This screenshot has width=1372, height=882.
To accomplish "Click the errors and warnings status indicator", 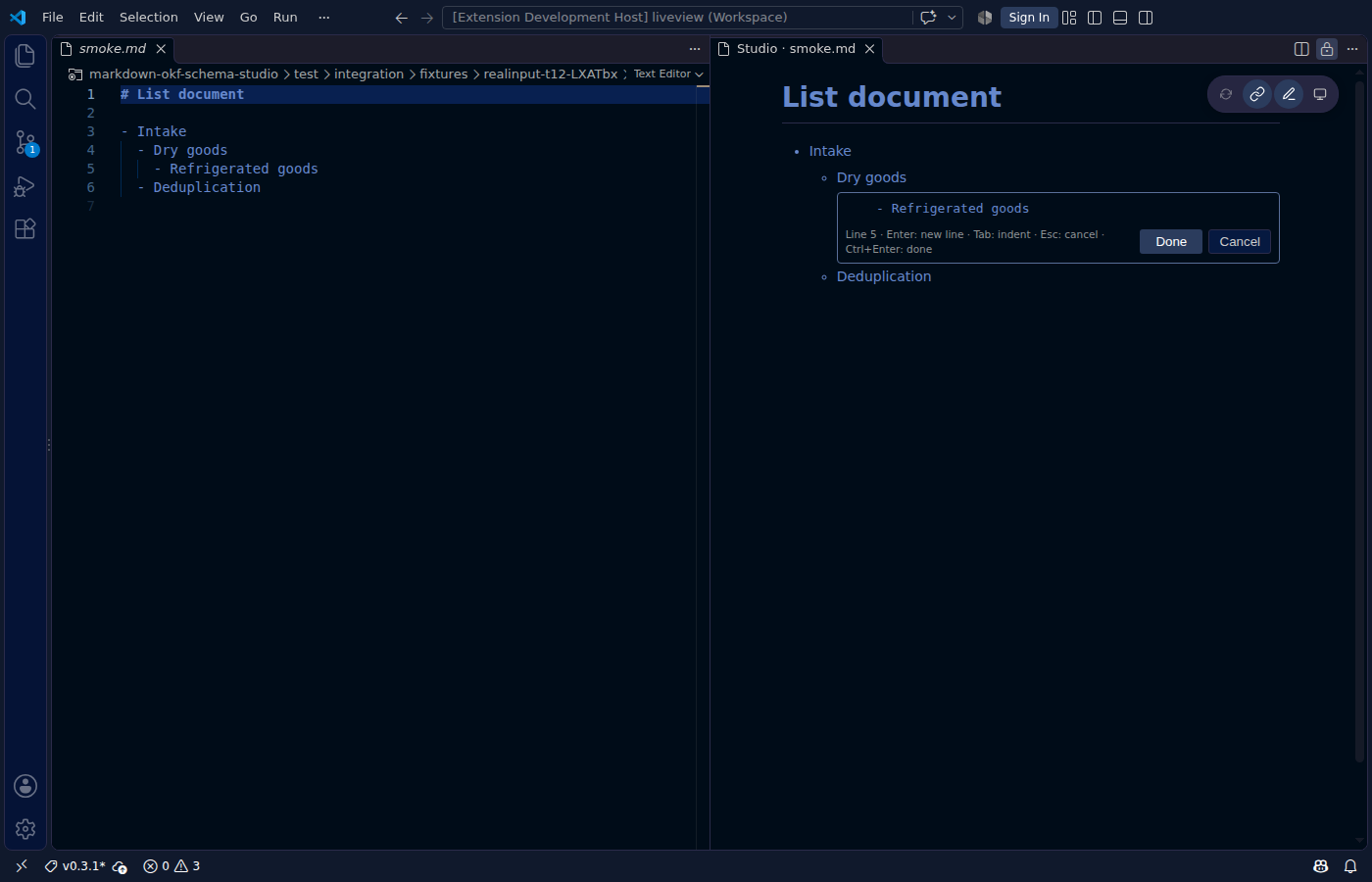I will (x=171, y=866).
